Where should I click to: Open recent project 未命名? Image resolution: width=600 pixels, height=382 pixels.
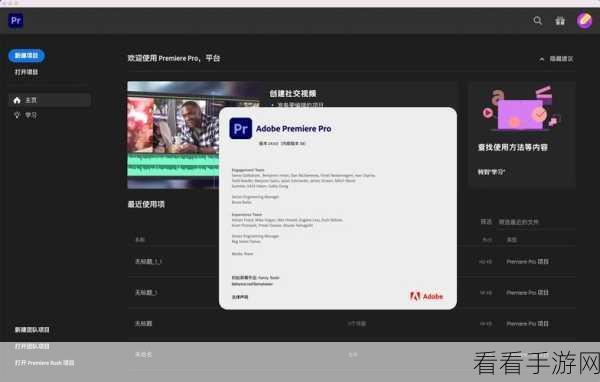pyautogui.click(x=143, y=355)
